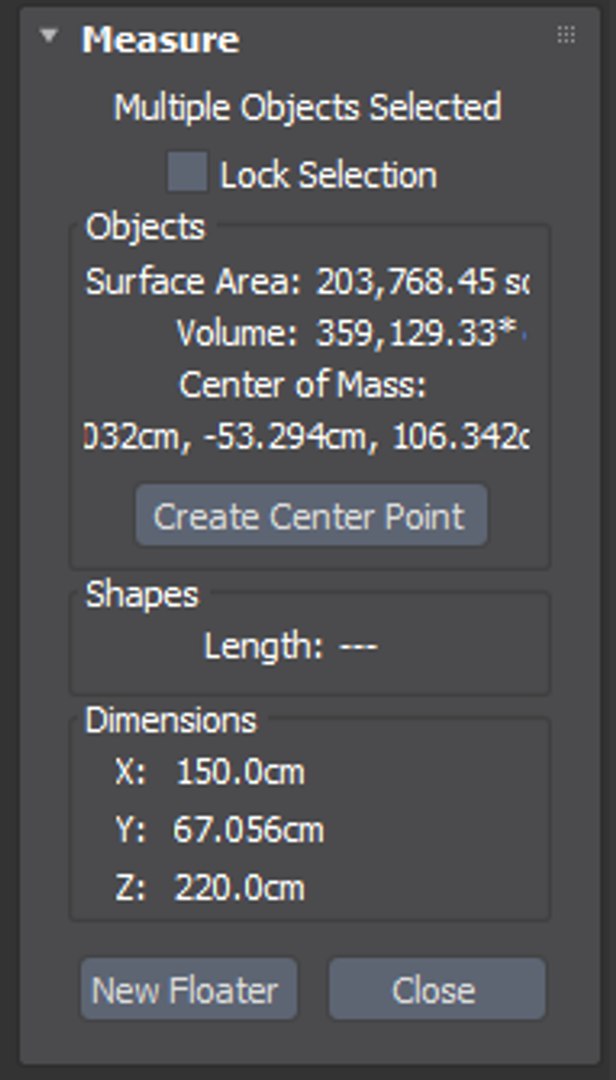
Task: Click the X dimension value 150.0cm
Action: pyautogui.click(x=239, y=772)
